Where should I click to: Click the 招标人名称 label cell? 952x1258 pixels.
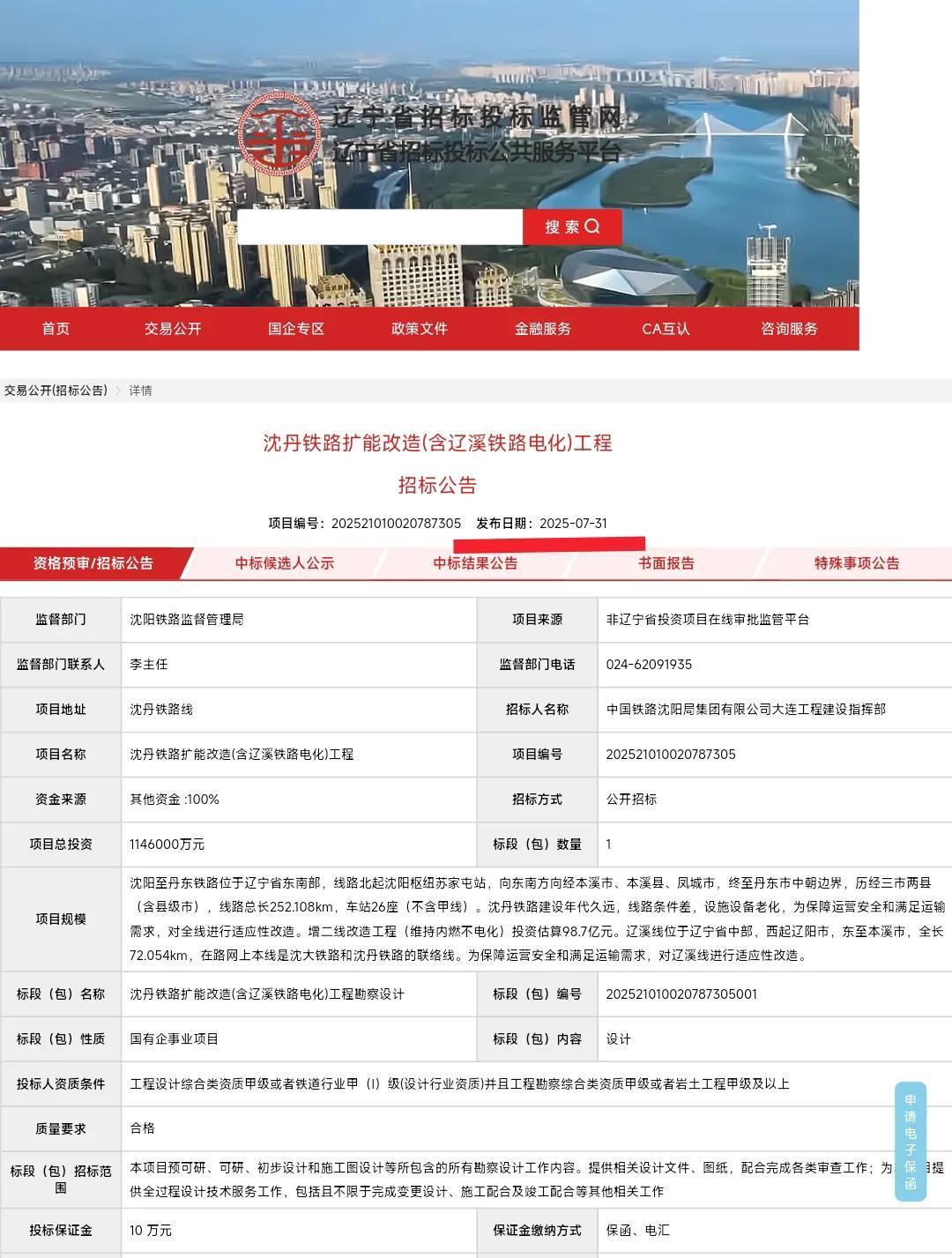[x=538, y=710]
